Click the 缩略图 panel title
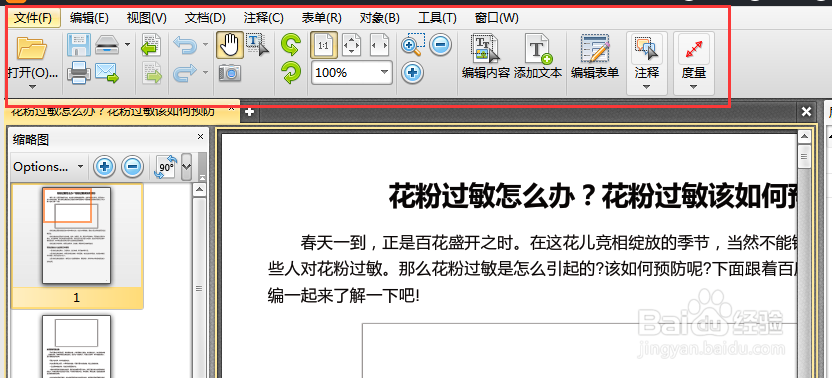The image size is (832, 378). (x=31, y=140)
